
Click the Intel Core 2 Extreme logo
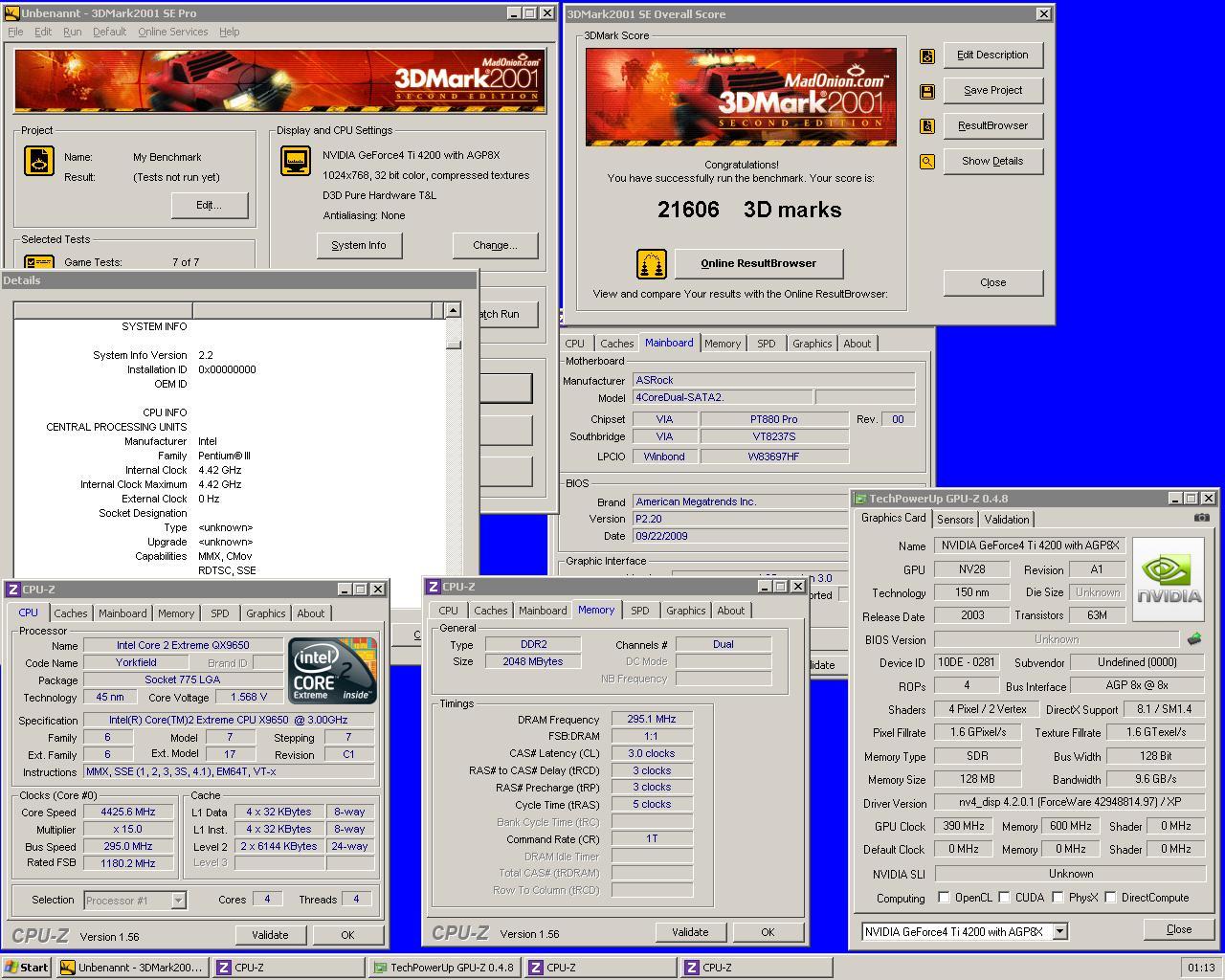point(333,671)
